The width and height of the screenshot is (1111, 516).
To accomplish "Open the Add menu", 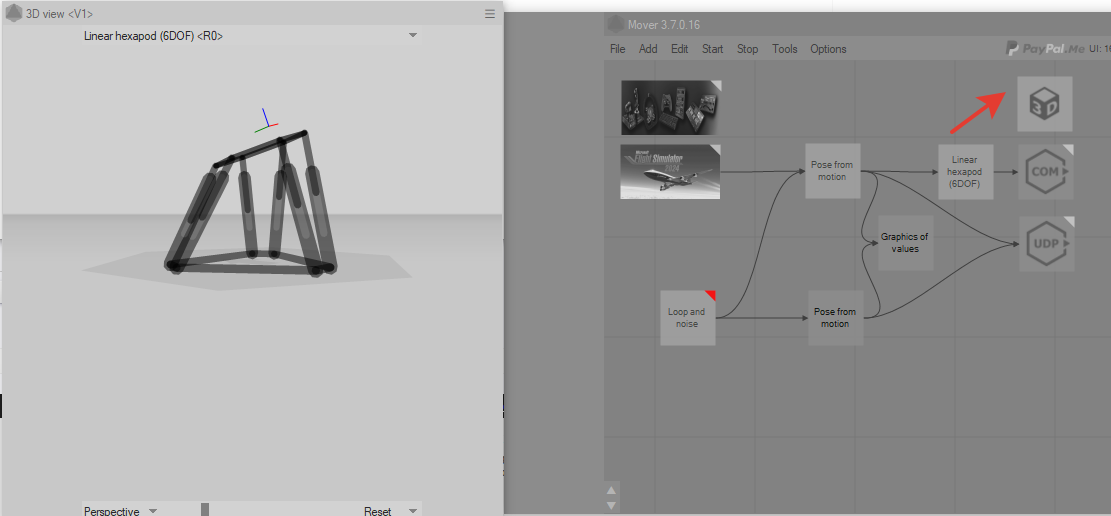I will coord(648,49).
